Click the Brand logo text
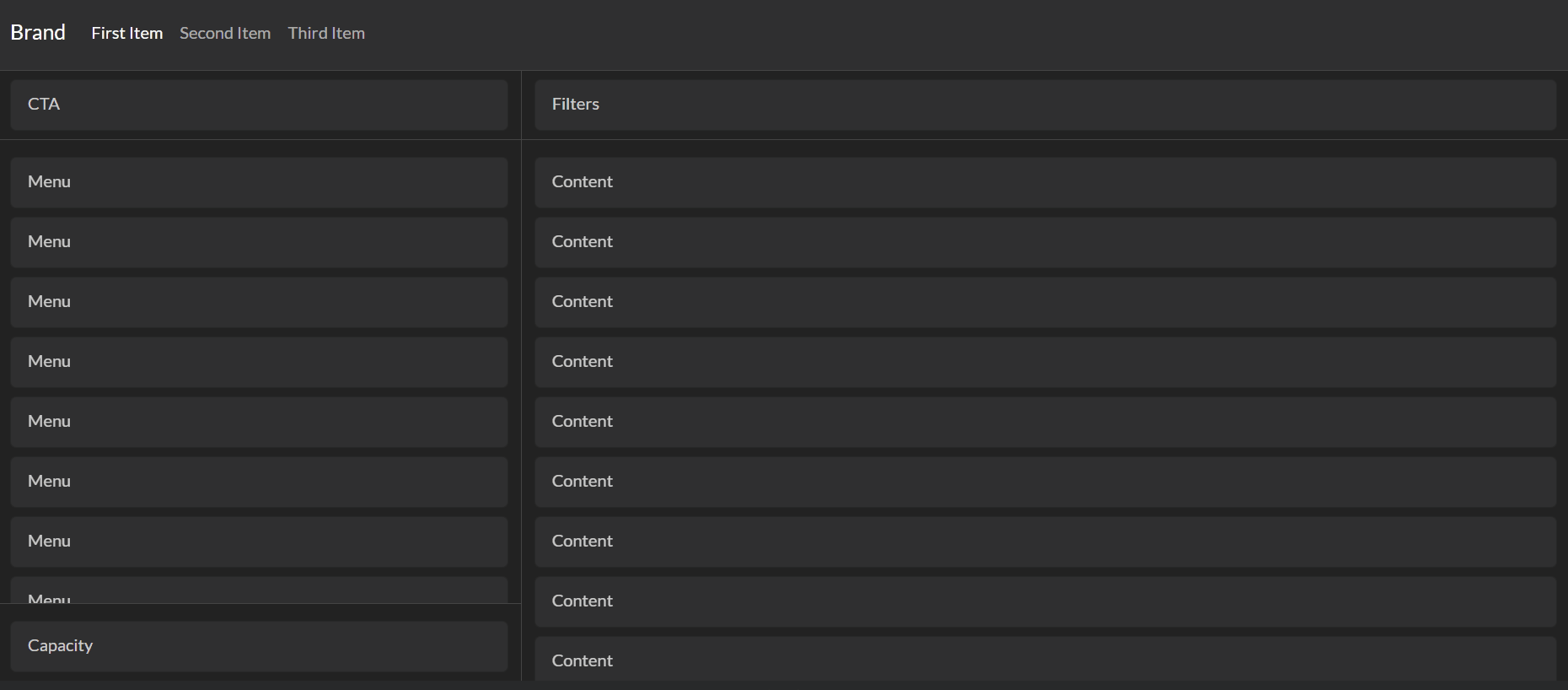 38,33
